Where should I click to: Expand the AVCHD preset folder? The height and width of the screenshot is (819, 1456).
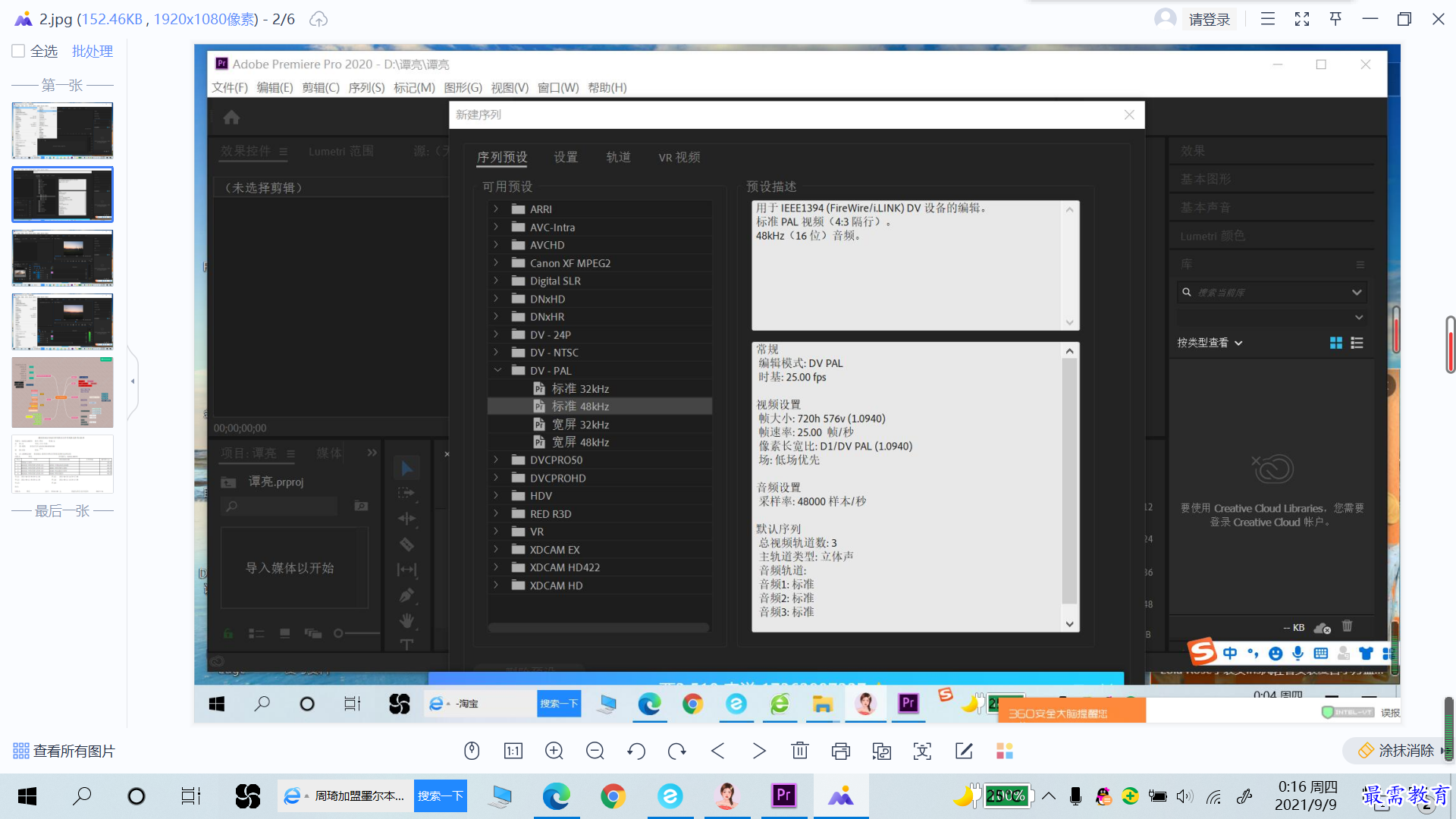click(x=497, y=245)
